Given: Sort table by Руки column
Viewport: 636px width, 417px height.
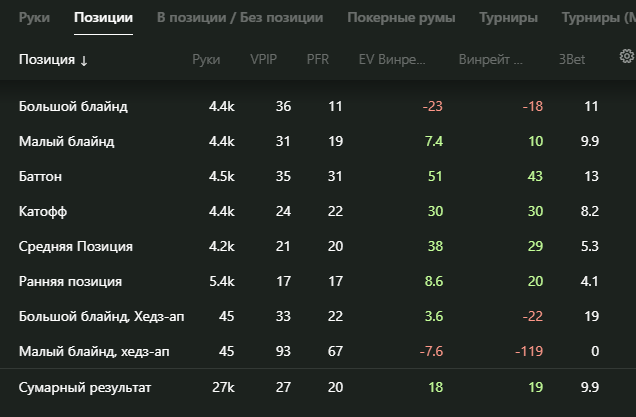Looking at the screenshot, I should pyautogui.click(x=206, y=60).
